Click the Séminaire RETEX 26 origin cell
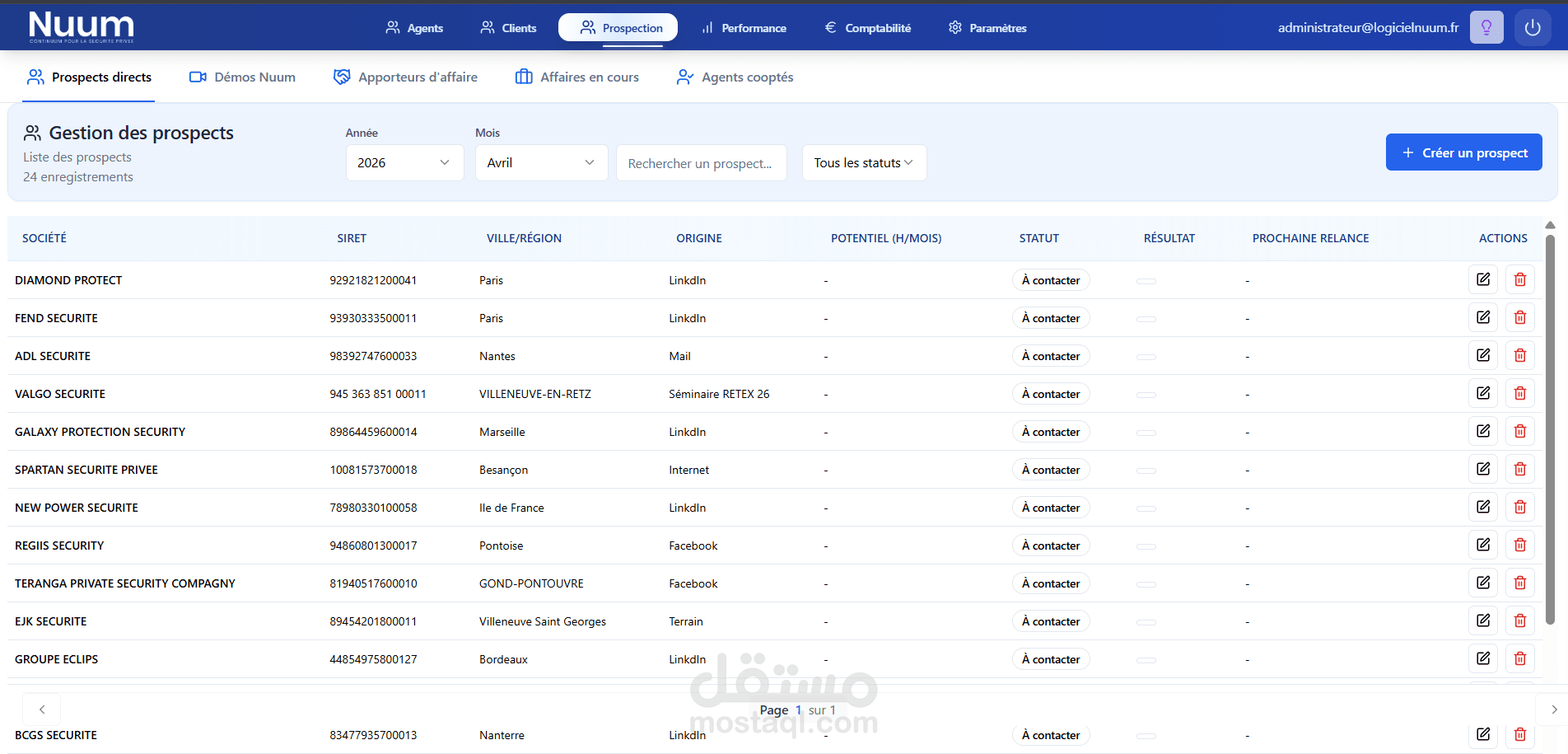1568x754 pixels. [x=719, y=394]
